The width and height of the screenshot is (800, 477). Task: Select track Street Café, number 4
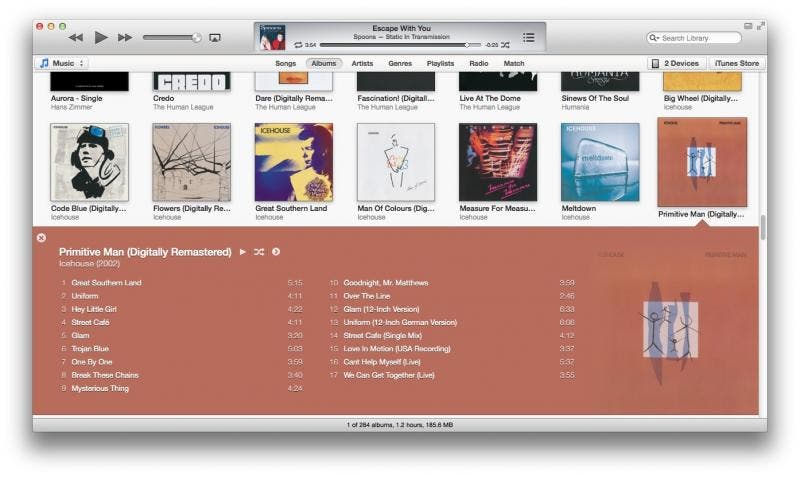click(182, 322)
